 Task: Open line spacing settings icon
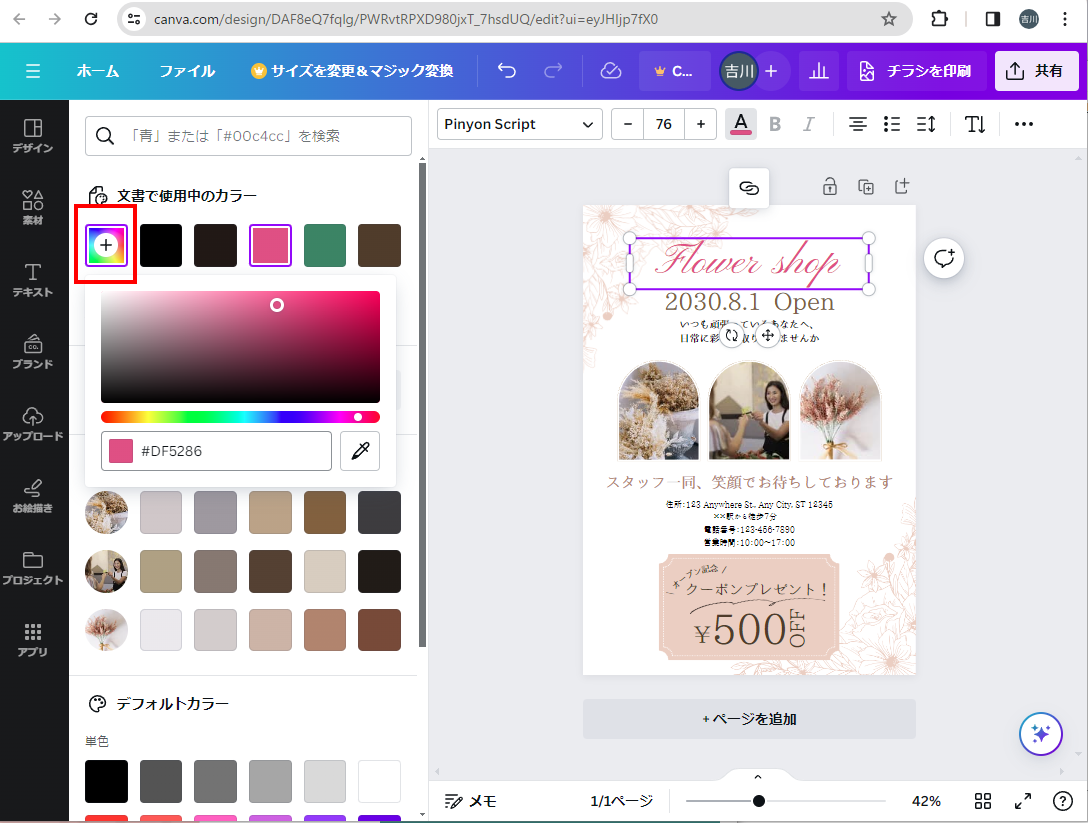click(926, 124)
